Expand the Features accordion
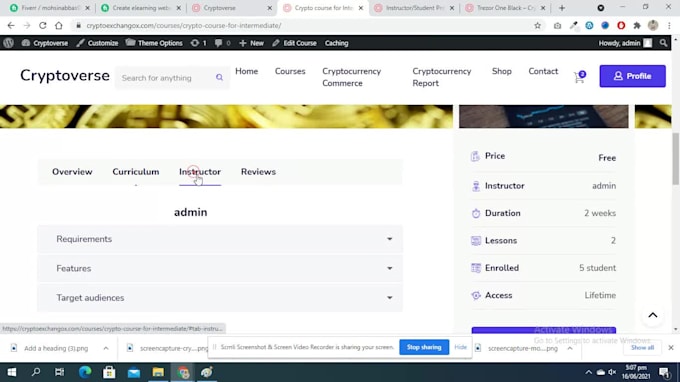The width and height of the screenshot is (680, 382). (220, 268)
